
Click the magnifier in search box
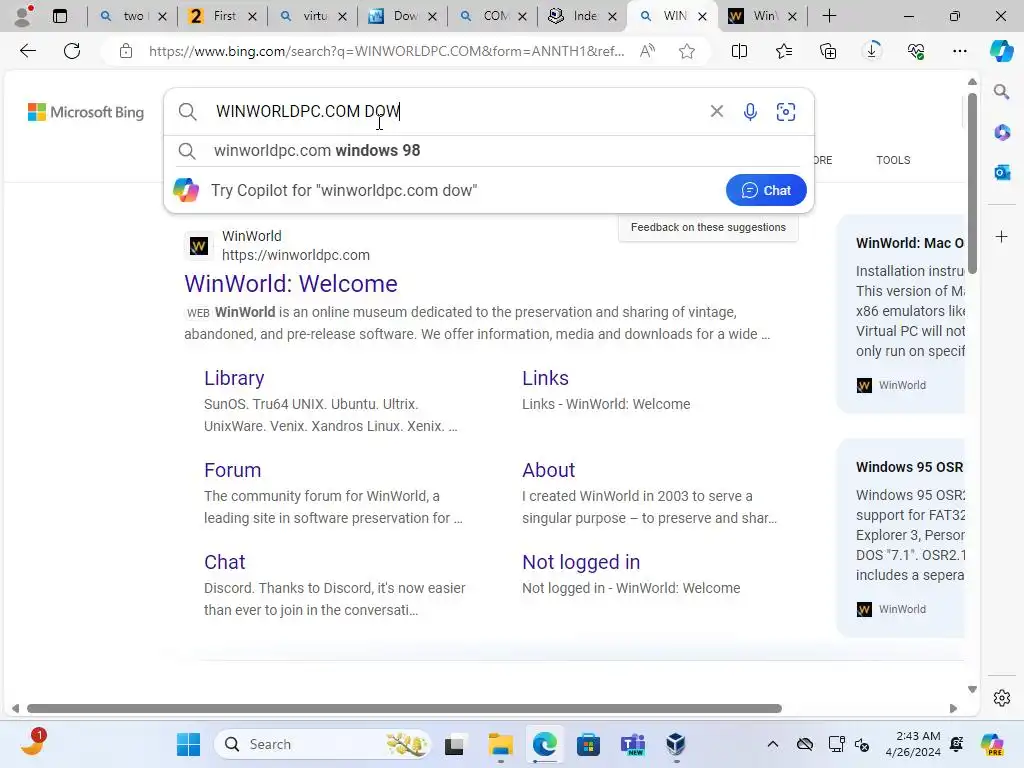(x=187, y=112)
